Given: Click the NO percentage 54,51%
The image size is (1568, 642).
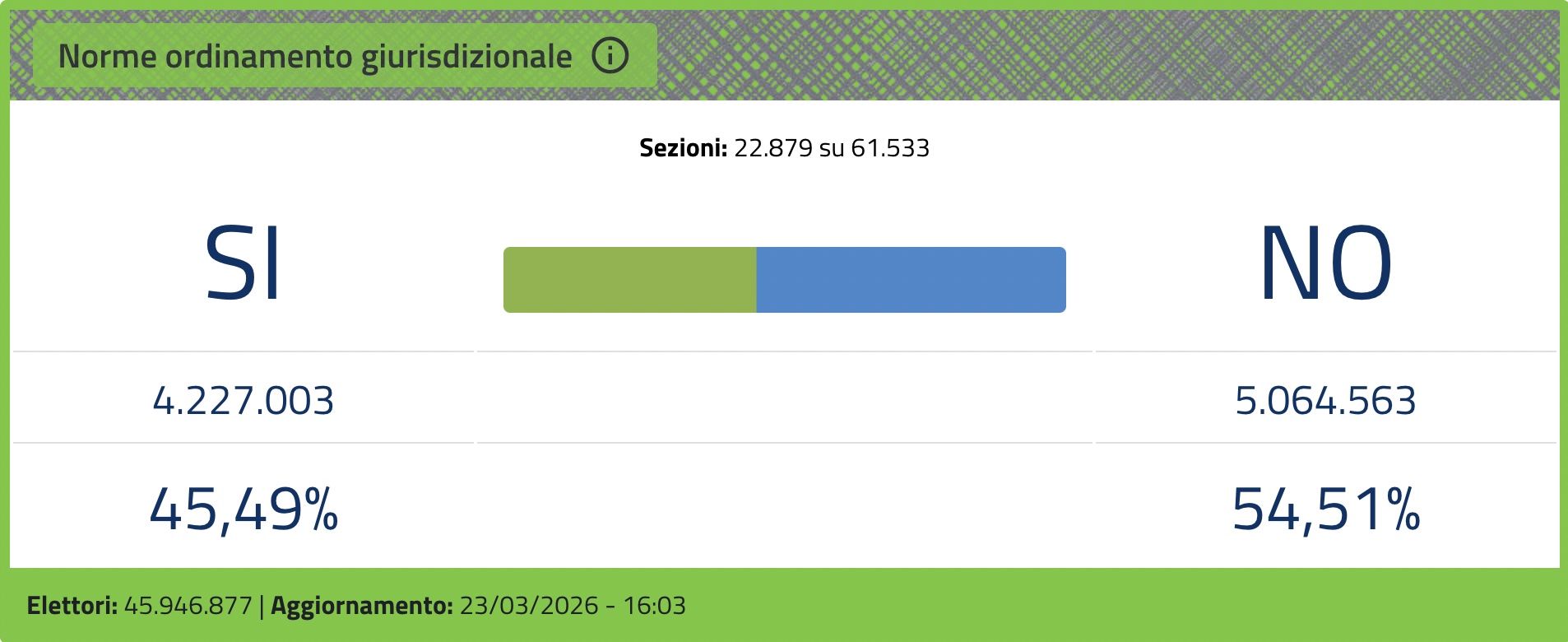Looking at the screenshot, I should [x=1326, y=509].
